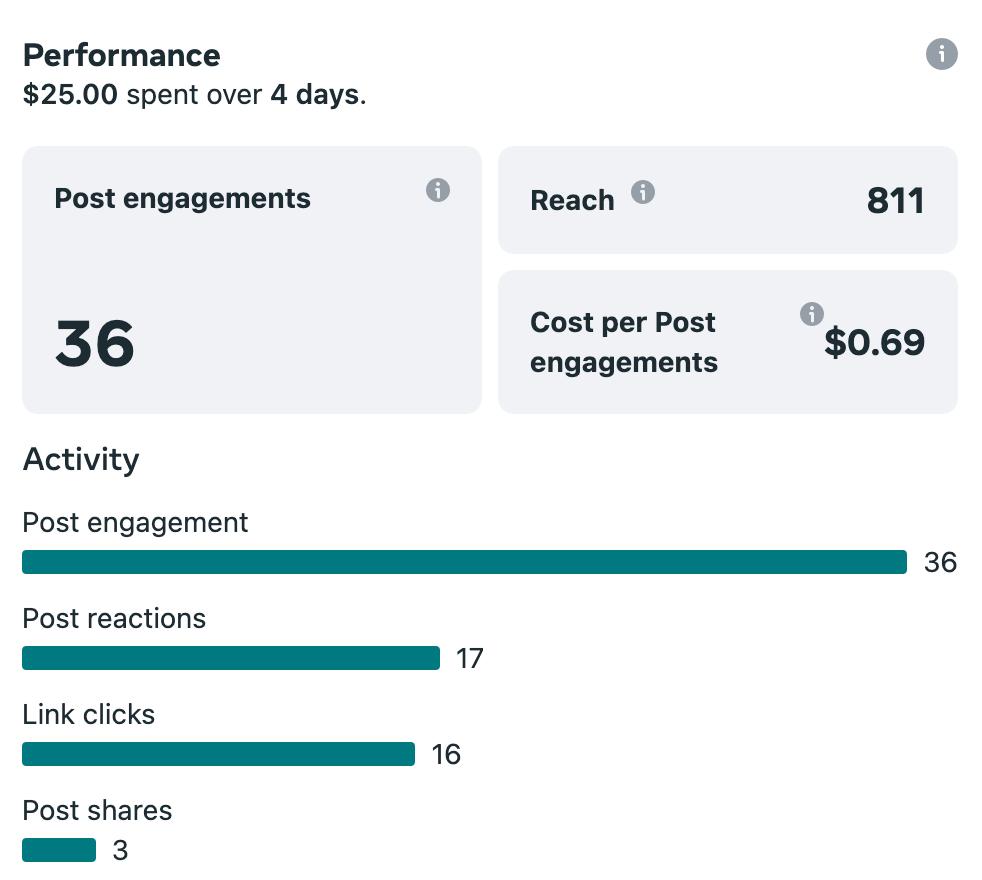Click the Activity section heading
This screenshot has height=880, width=982.
click(x=81, y=459)
